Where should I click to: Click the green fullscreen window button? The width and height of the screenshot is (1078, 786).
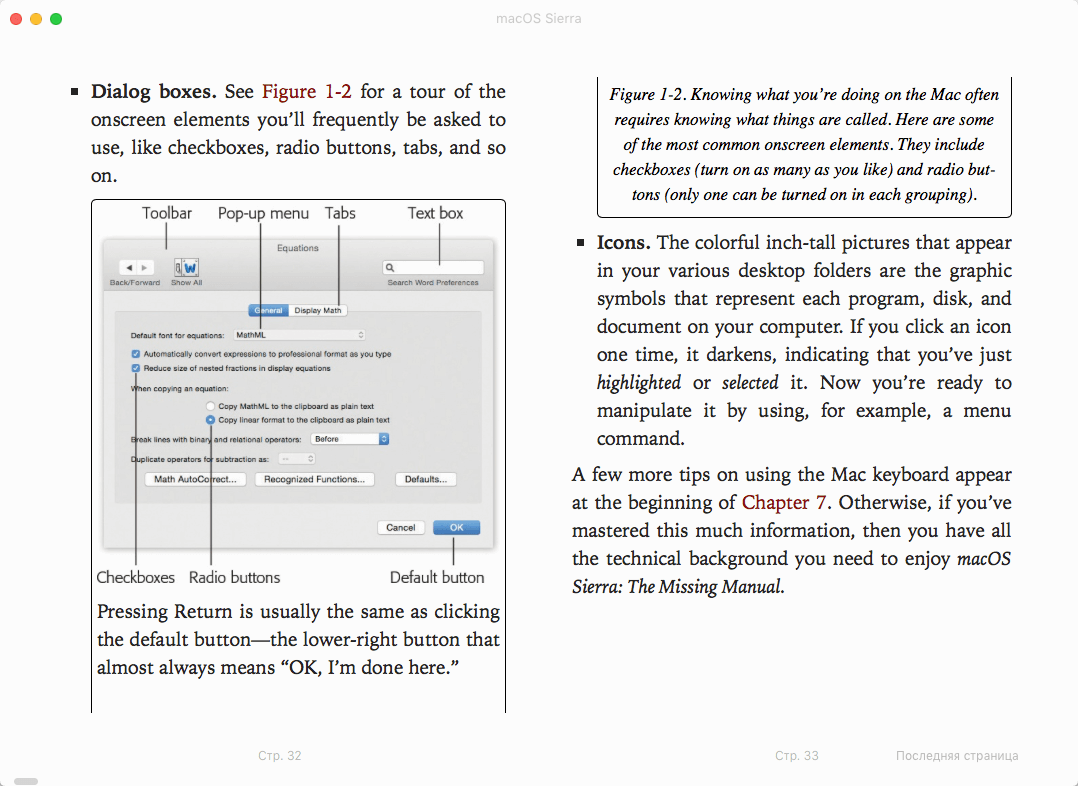point(56,19)
